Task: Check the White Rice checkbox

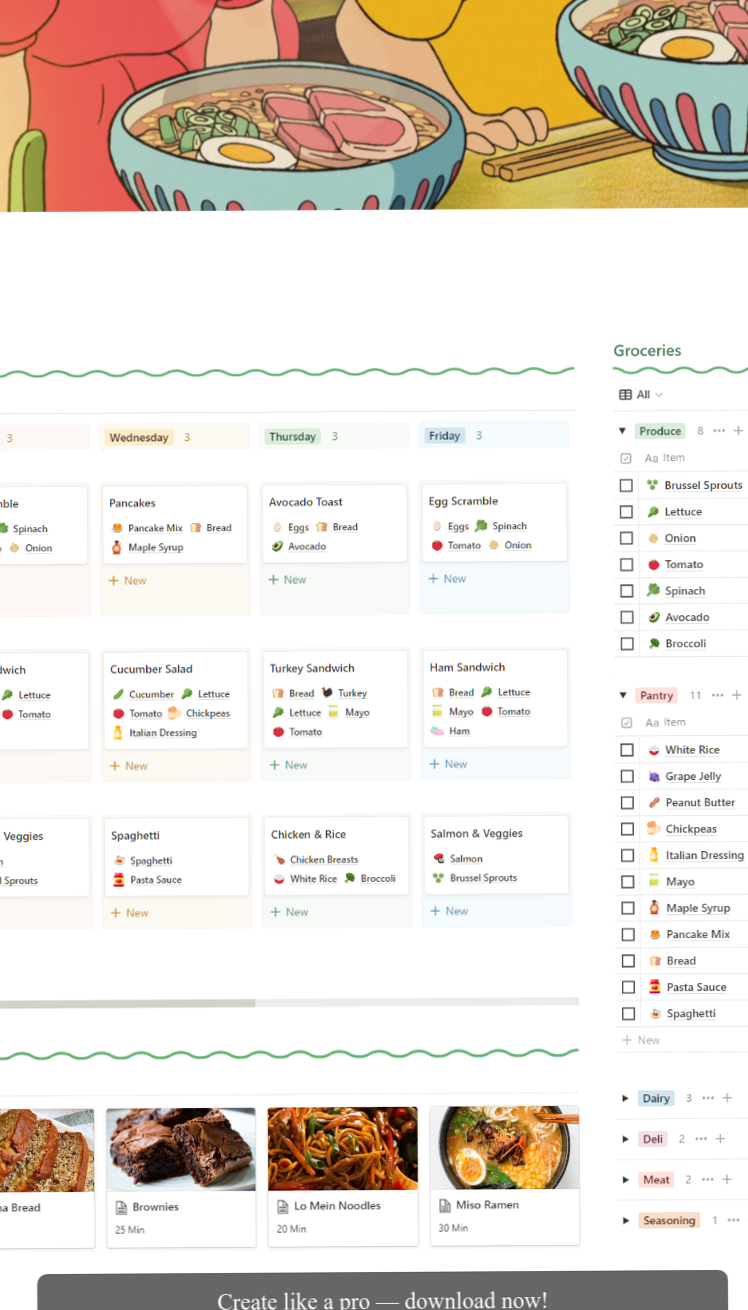Action: pyautogui.click(x=626, y=750)
